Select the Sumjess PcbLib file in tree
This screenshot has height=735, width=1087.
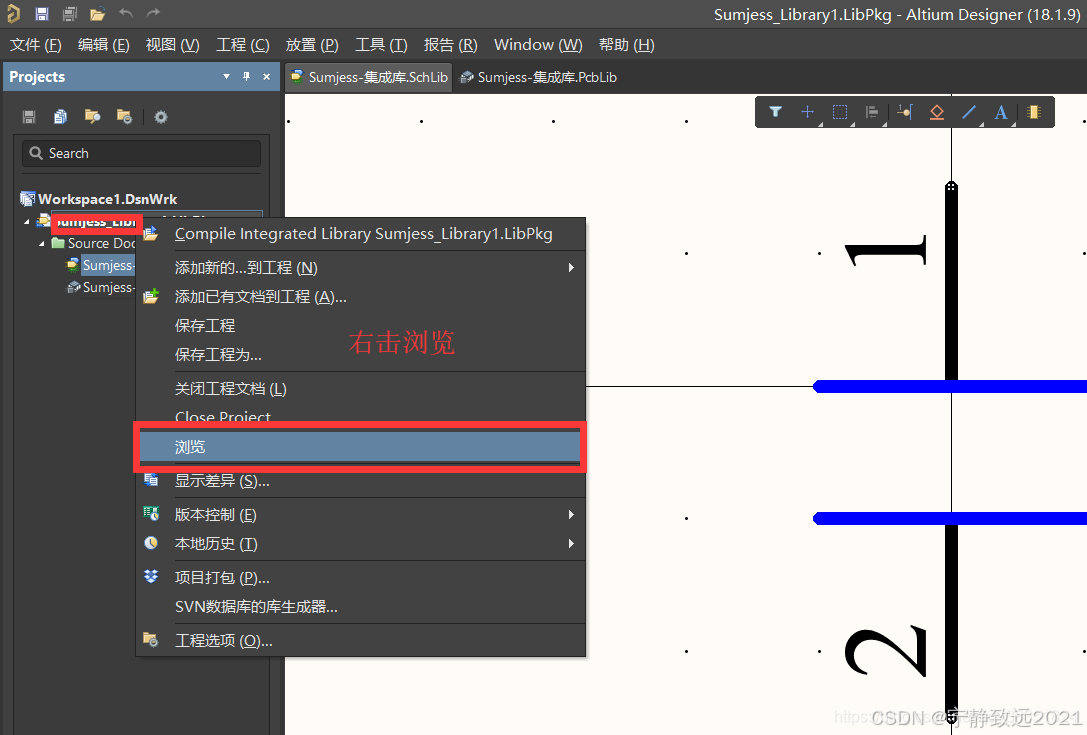pyautogui.click(x=100, y=287)
